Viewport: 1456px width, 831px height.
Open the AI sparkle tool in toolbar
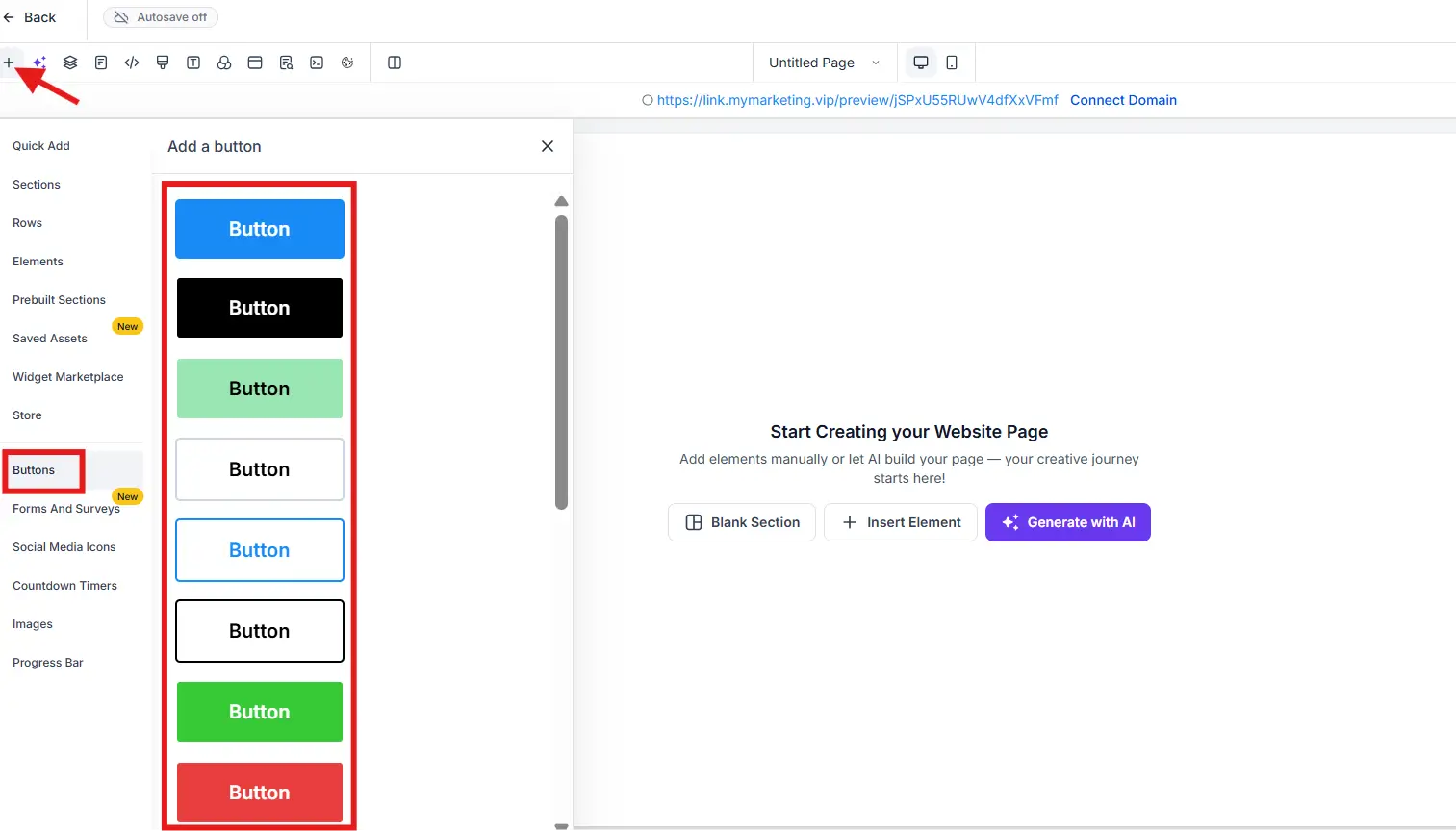coord(39,63)
